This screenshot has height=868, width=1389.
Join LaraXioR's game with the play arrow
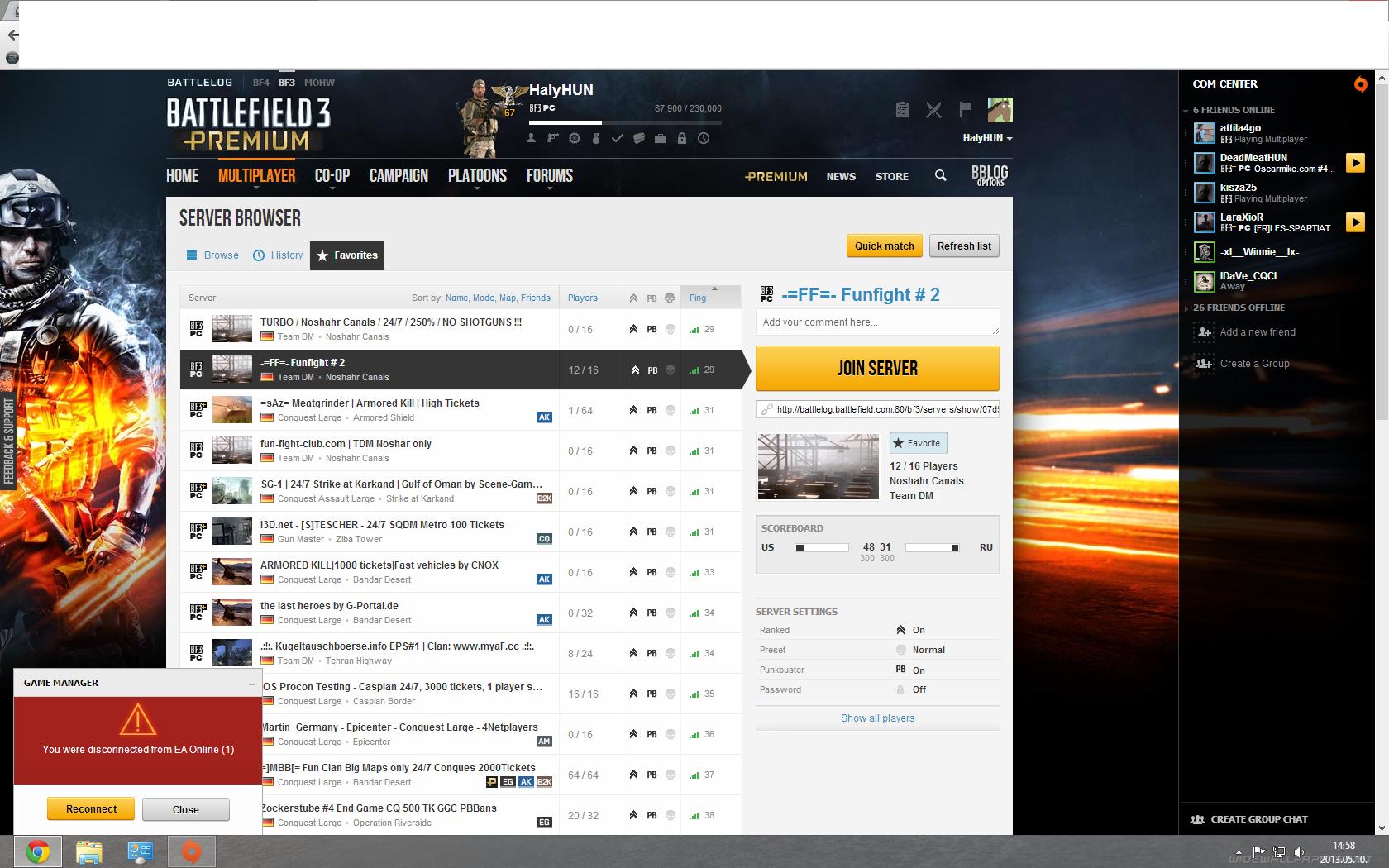(1355, 222)
